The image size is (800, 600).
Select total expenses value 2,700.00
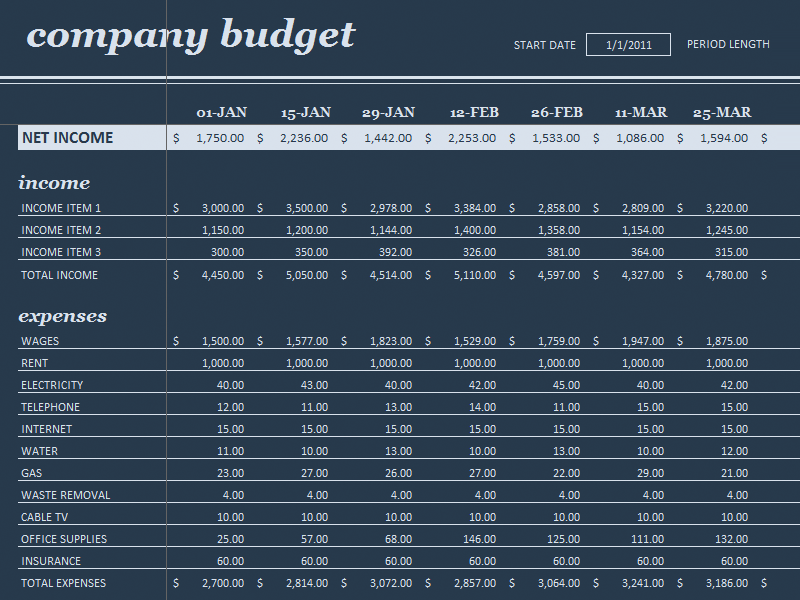pyautogui.click(x=223, y=583)
